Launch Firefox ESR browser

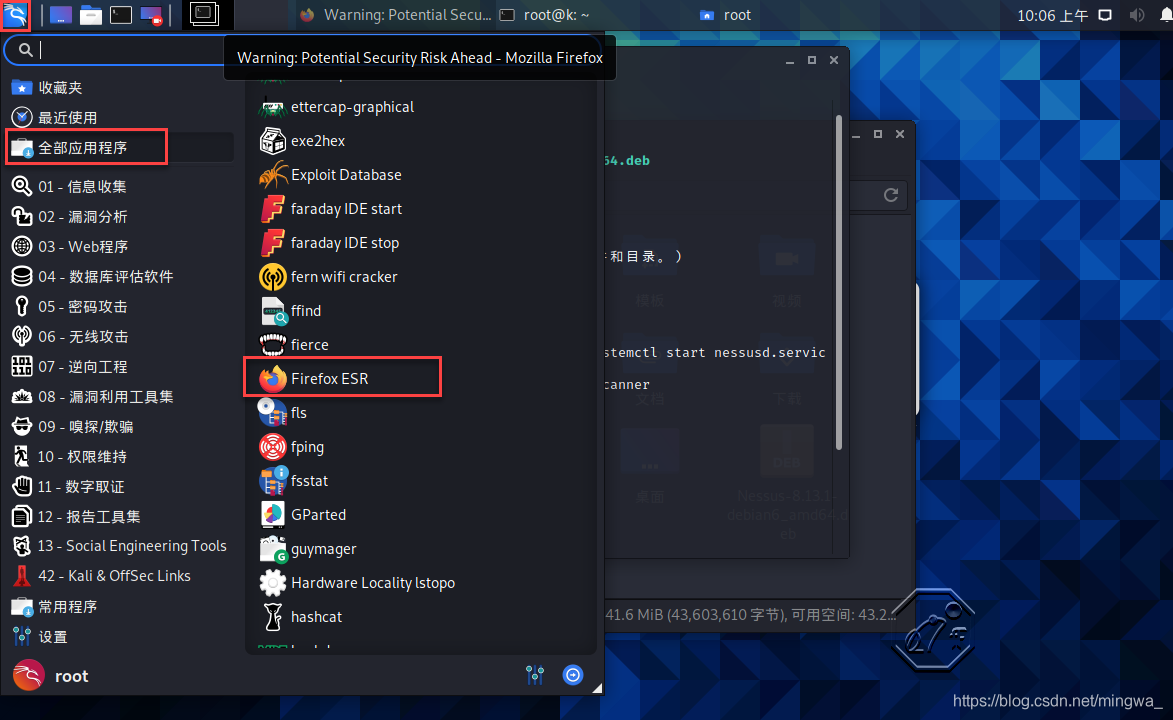(420, 379)
